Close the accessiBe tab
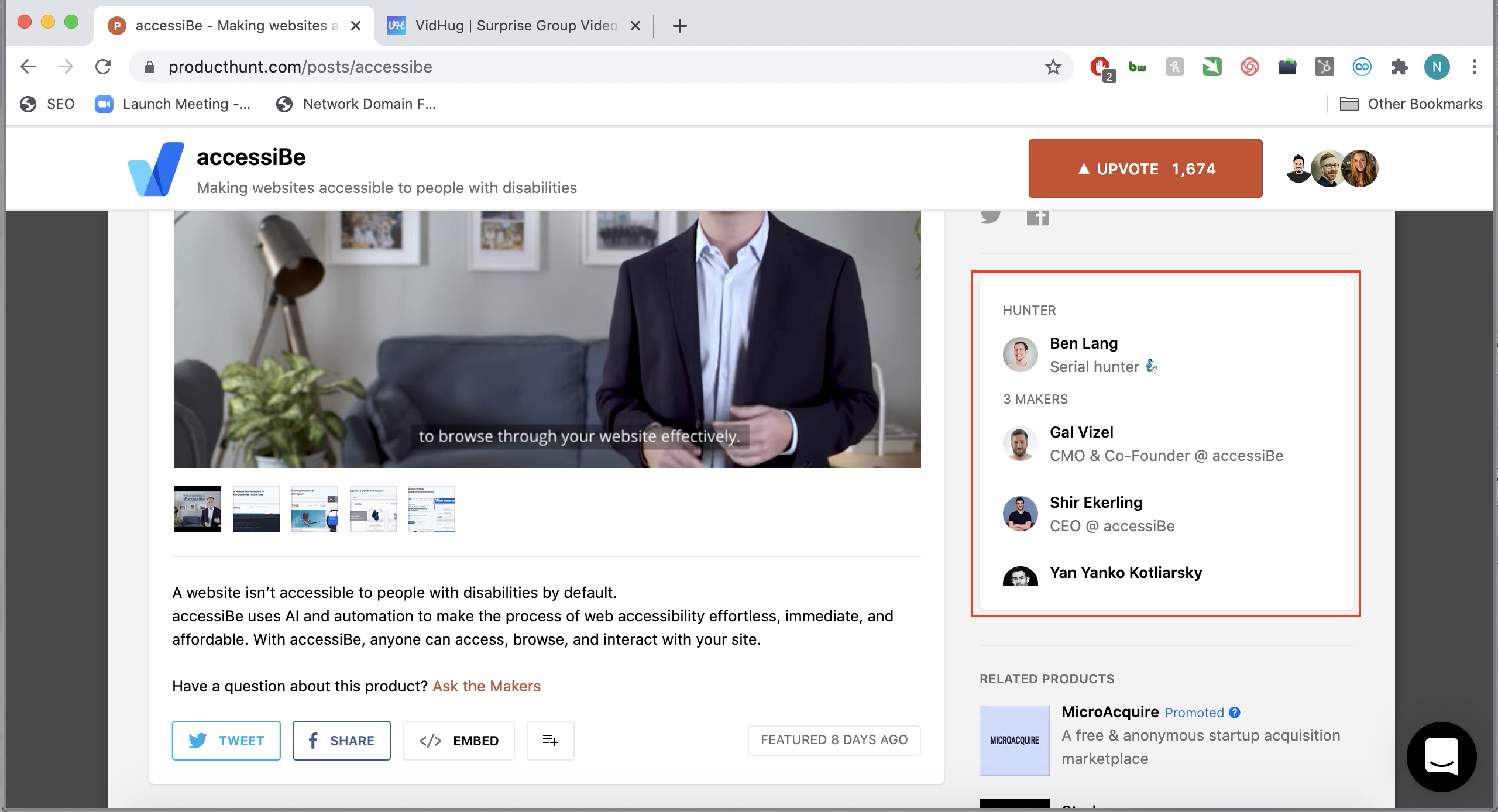Viewport: 1498px width, 812px height. [356, 26]
